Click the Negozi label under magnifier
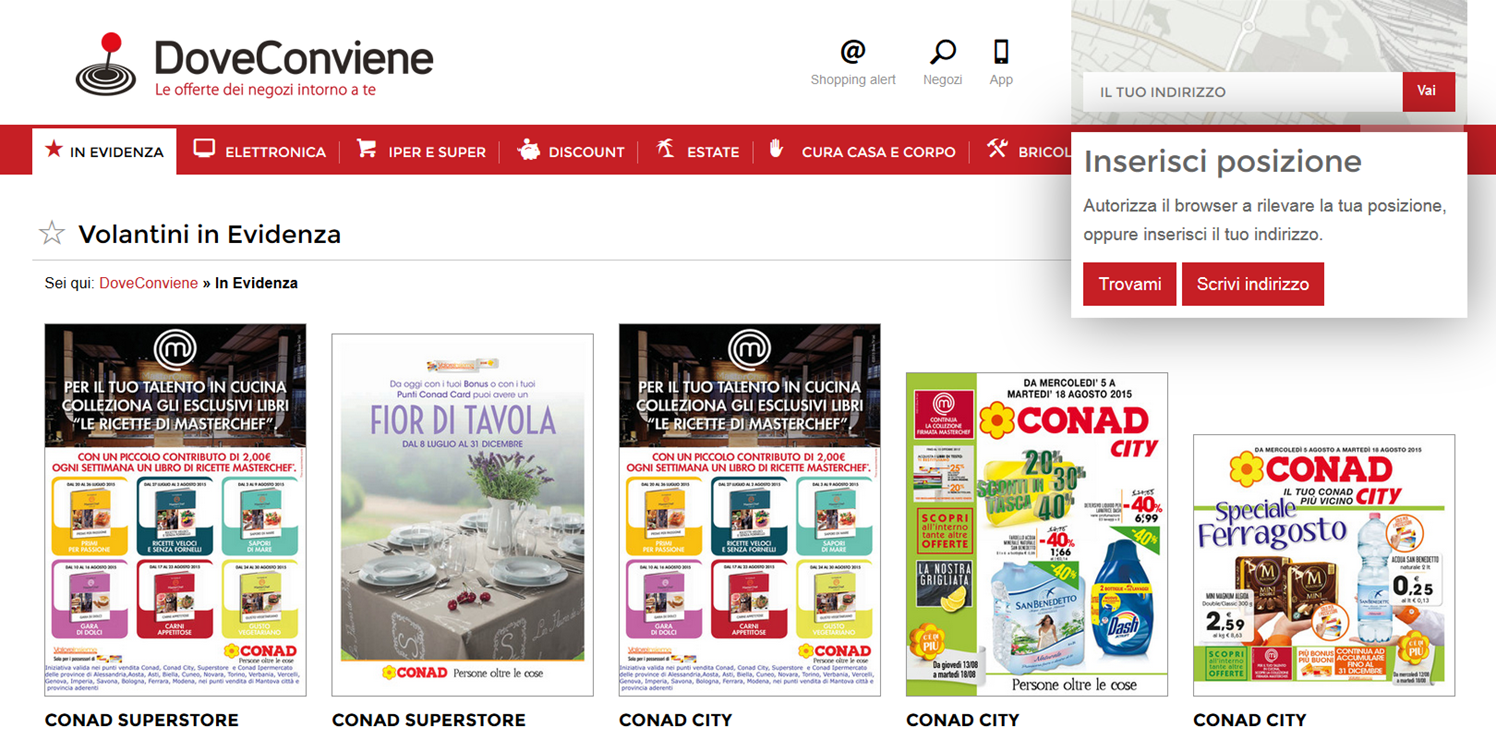Screen dimensions: 1496x740 943,80
